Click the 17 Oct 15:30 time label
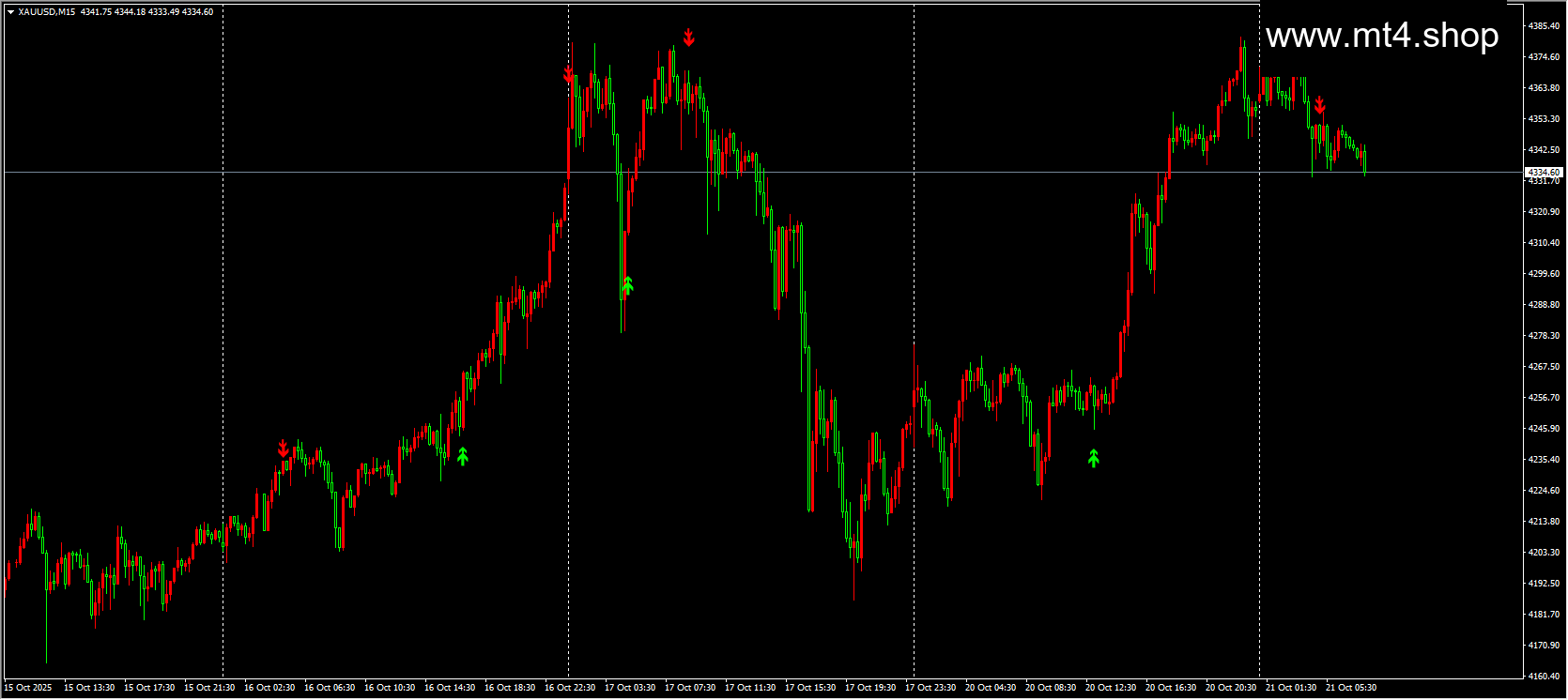This screenshot has width=1568, height=700. 810,688
